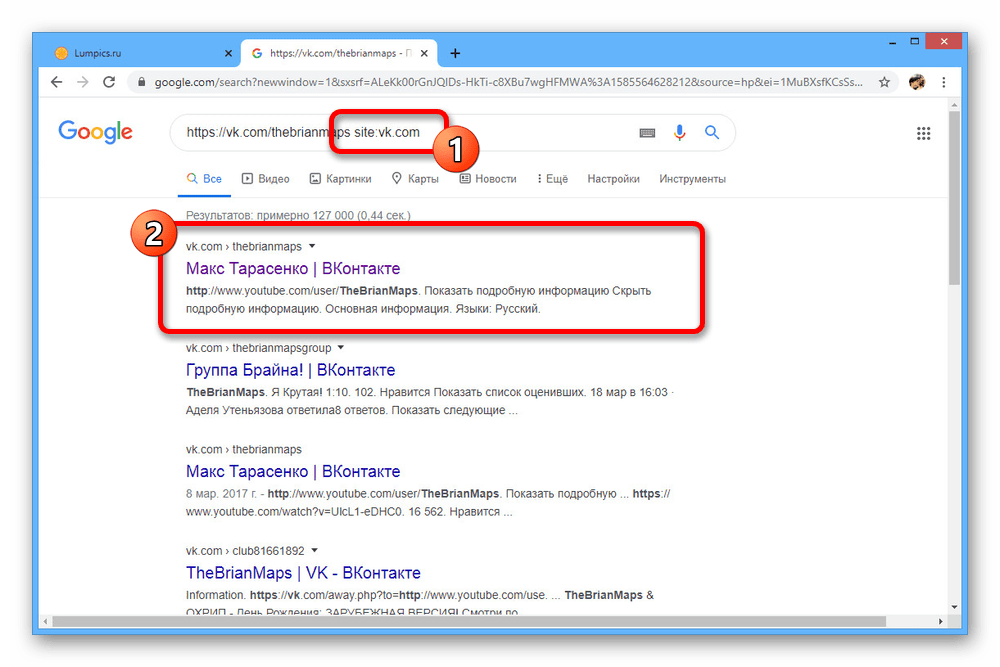The image size is (1000, 667).
Task: Minimize the Chrome window
Action: pos(893,42)
